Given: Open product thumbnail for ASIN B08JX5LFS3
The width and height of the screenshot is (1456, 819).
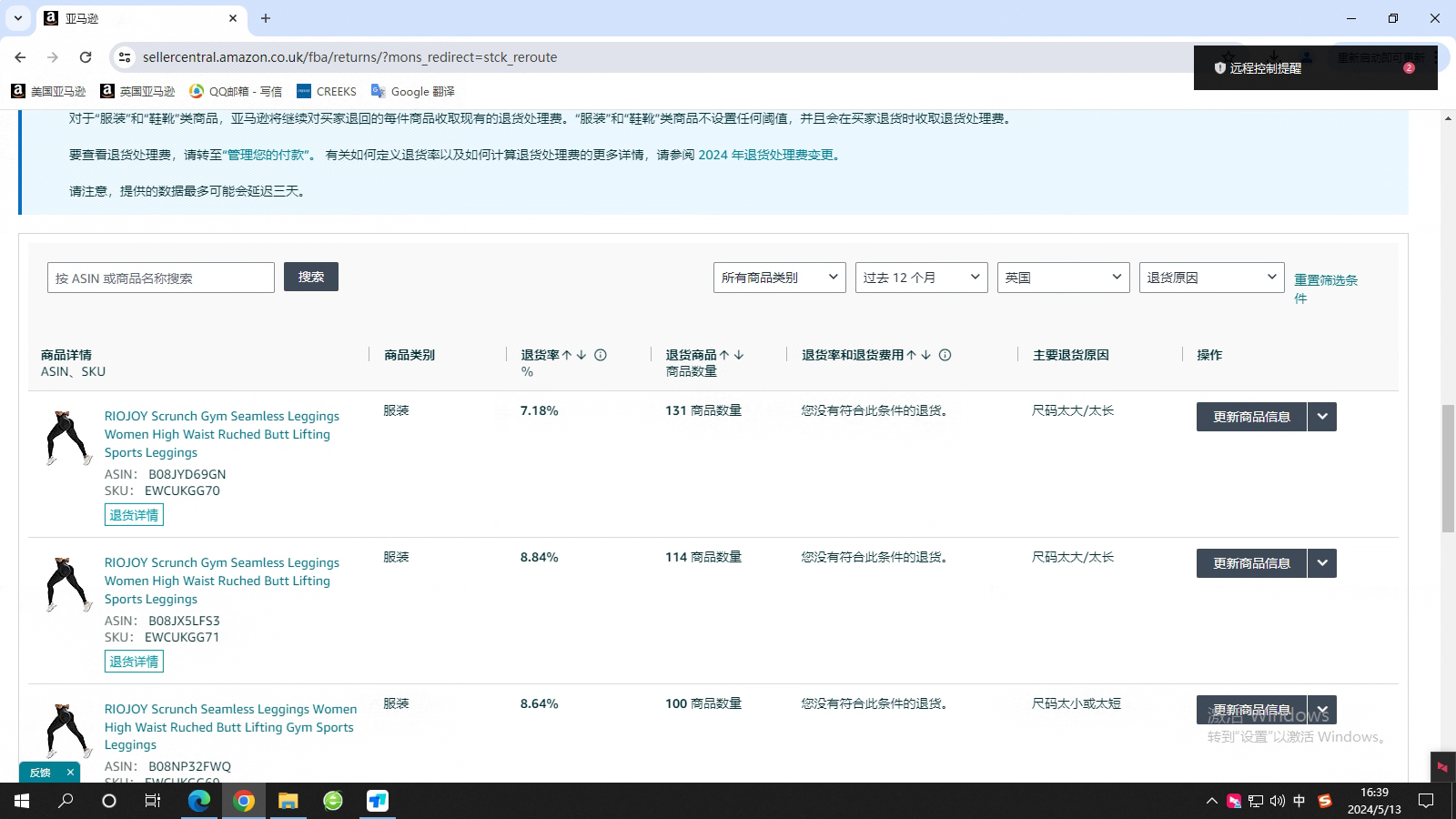Looking at the screenshot, I should click(x=68, y=584).
